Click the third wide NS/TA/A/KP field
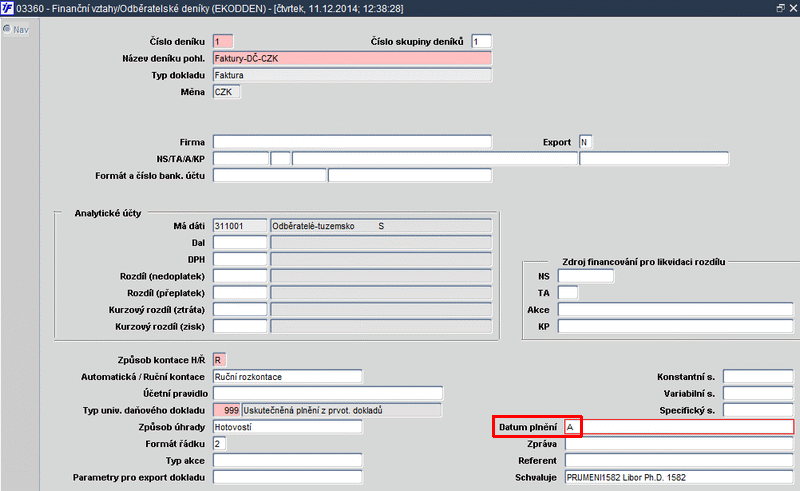This screenshot has height=491, width=800. pyautogui.click(x=435, y=159)
